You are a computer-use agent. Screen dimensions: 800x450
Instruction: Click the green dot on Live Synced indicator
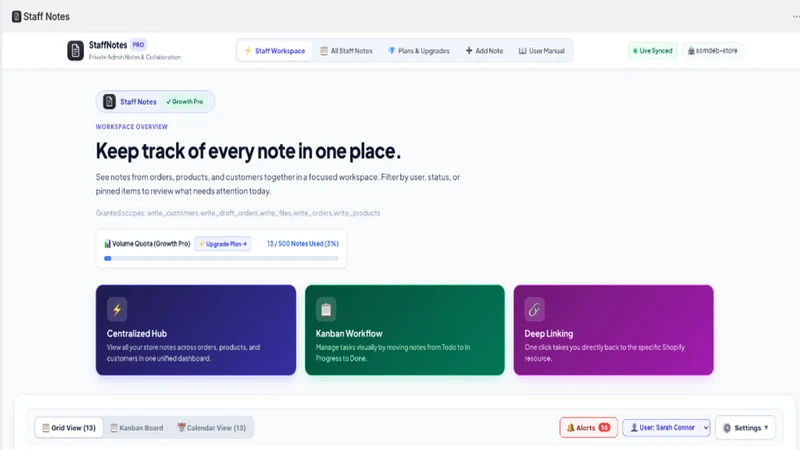[635, 51]
